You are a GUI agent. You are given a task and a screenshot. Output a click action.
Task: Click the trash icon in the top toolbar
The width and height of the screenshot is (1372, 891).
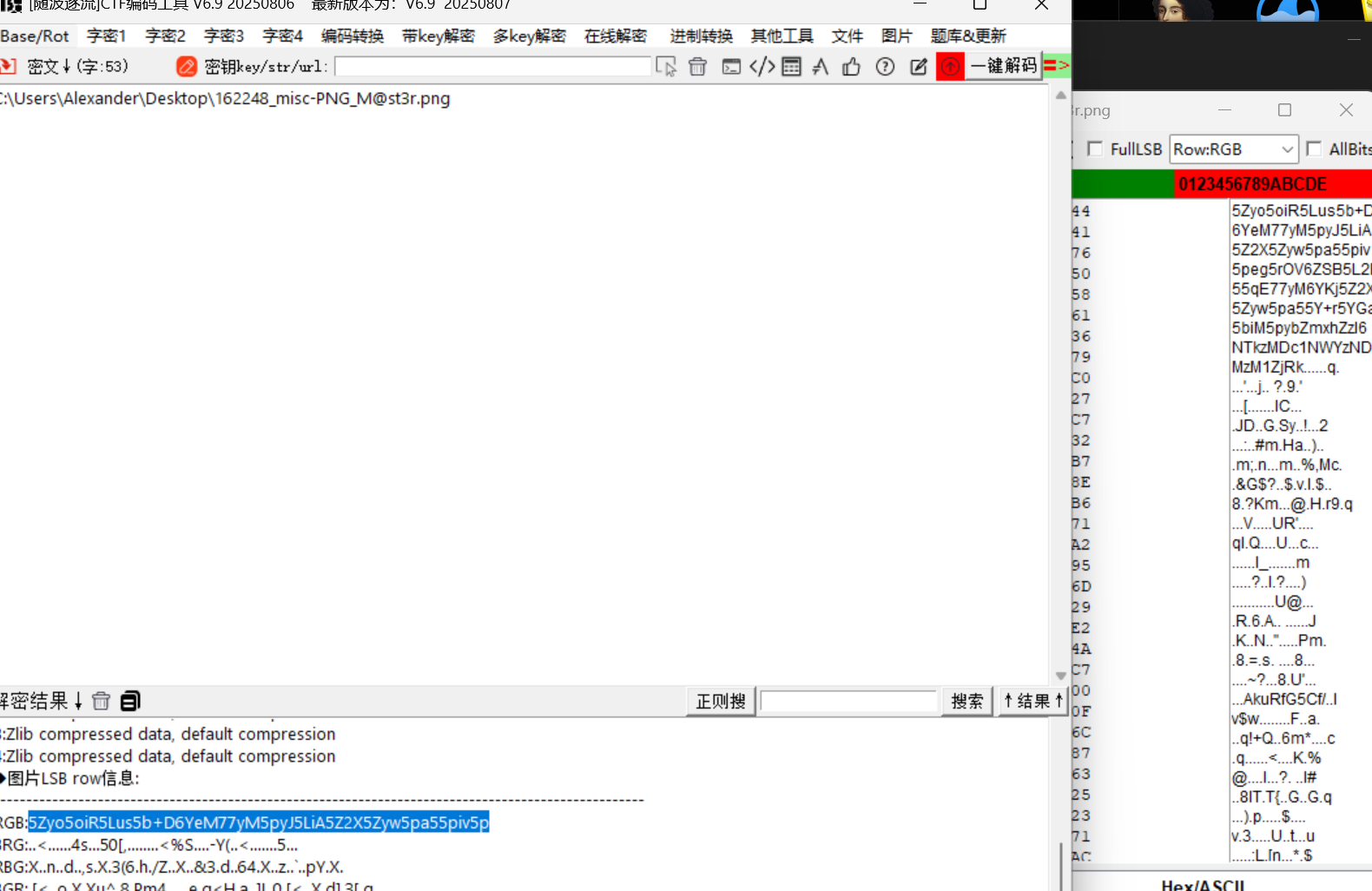pos(697,66)
